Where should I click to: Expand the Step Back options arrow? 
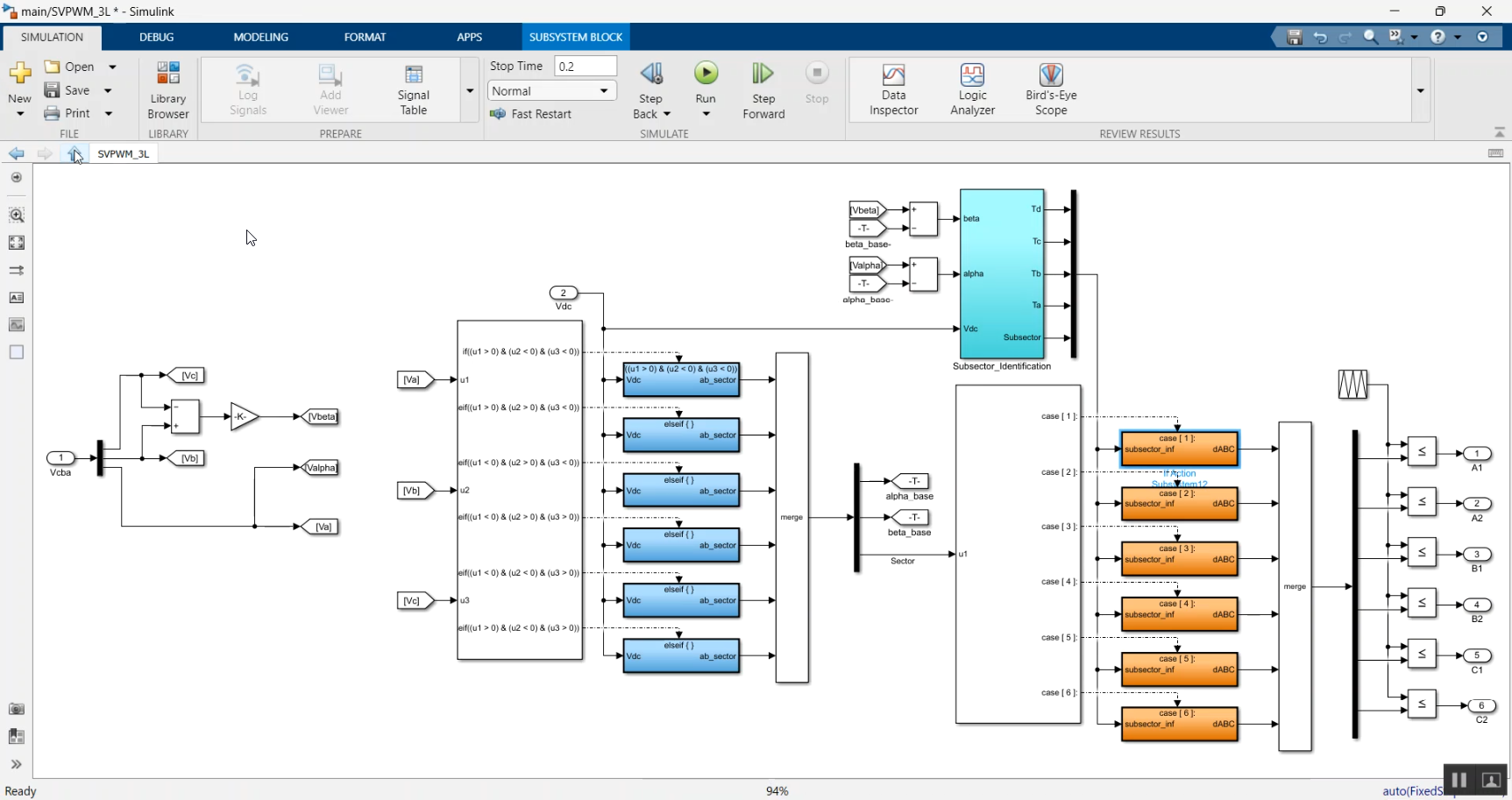point(667,114)
